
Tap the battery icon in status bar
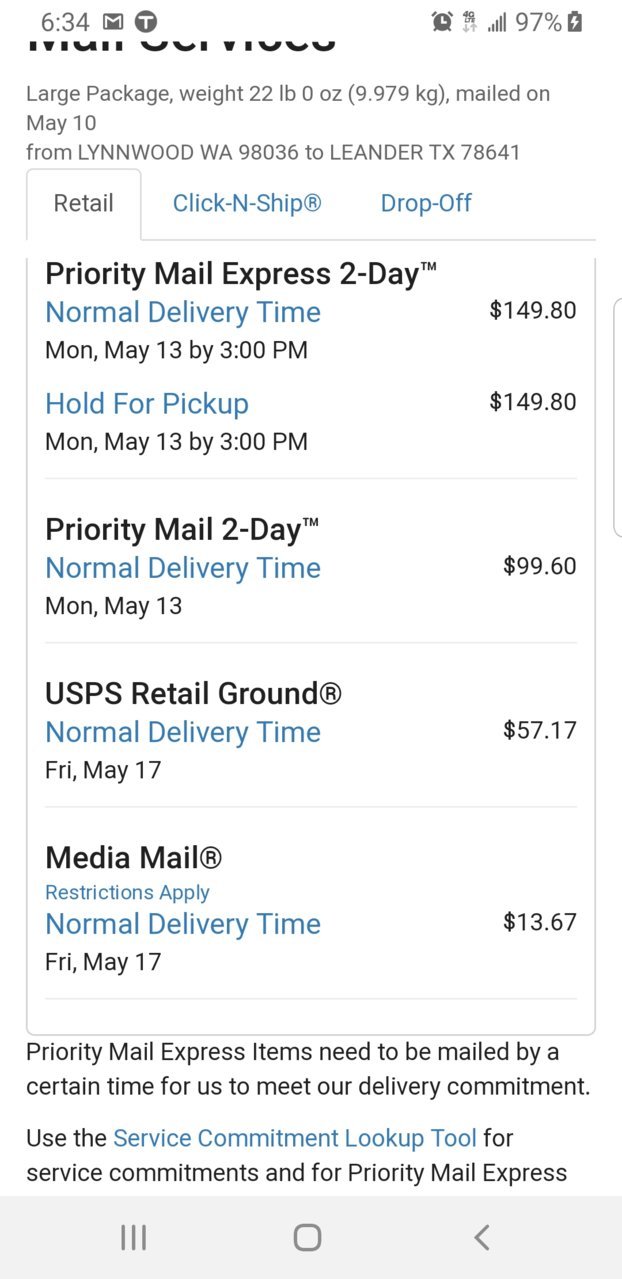pyautogui.click(x=574, y=21)
